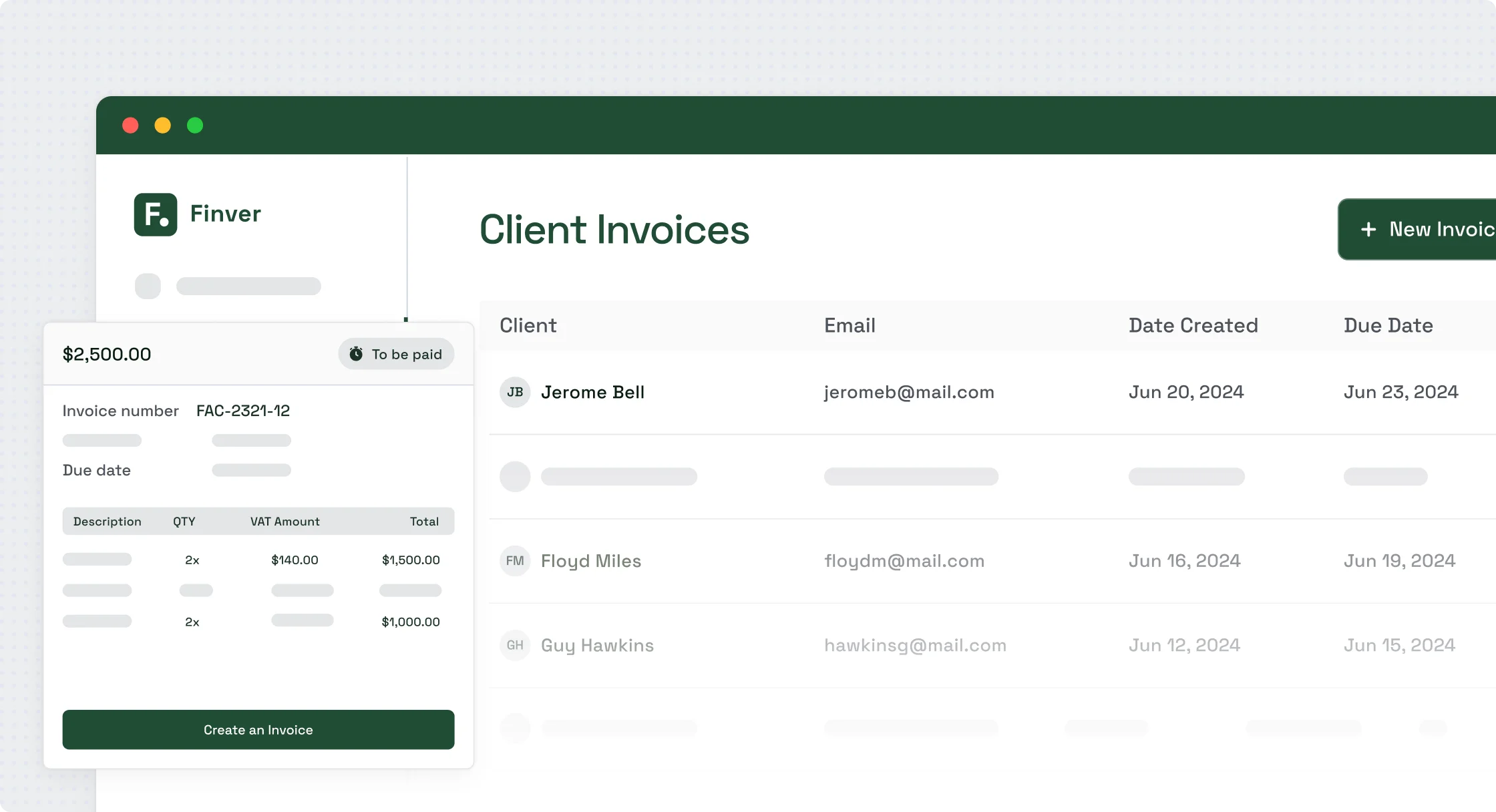Click the plus icon on New Invoice
The height and width of the screenshot is (812, 1496).
pos(1368,229)
